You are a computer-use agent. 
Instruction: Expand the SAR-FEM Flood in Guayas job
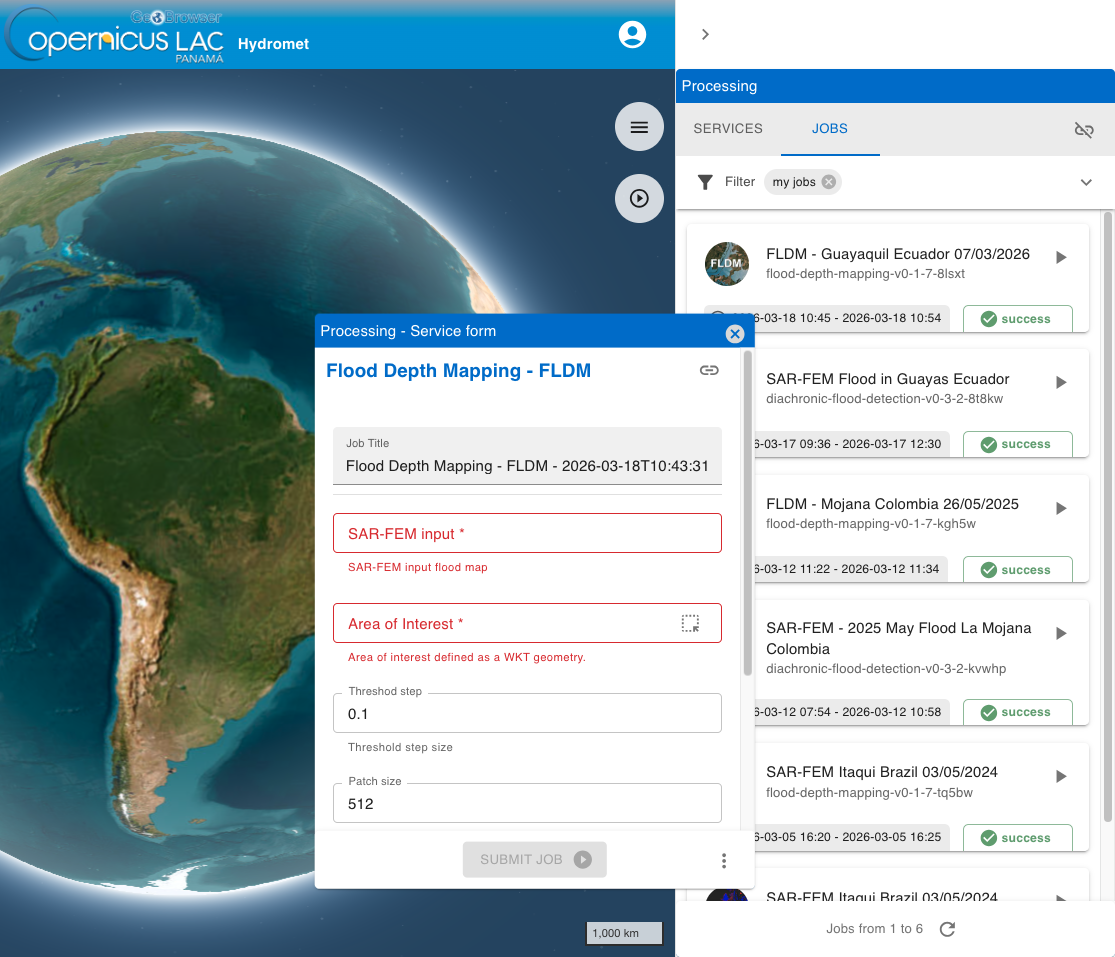click(x=1061, y=383)
